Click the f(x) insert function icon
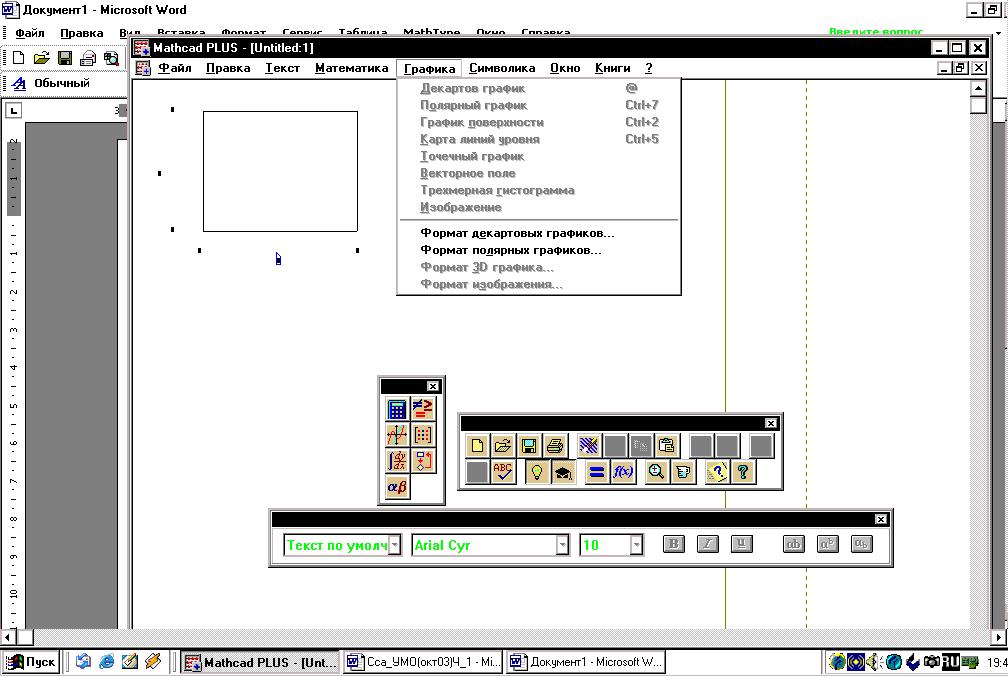 click(623, 472)
